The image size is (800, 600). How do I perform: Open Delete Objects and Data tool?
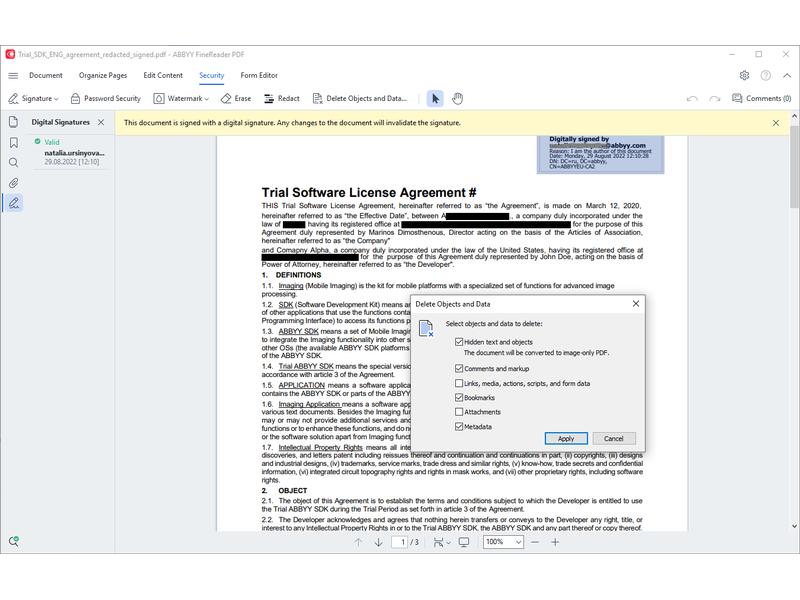pos(360,98)
